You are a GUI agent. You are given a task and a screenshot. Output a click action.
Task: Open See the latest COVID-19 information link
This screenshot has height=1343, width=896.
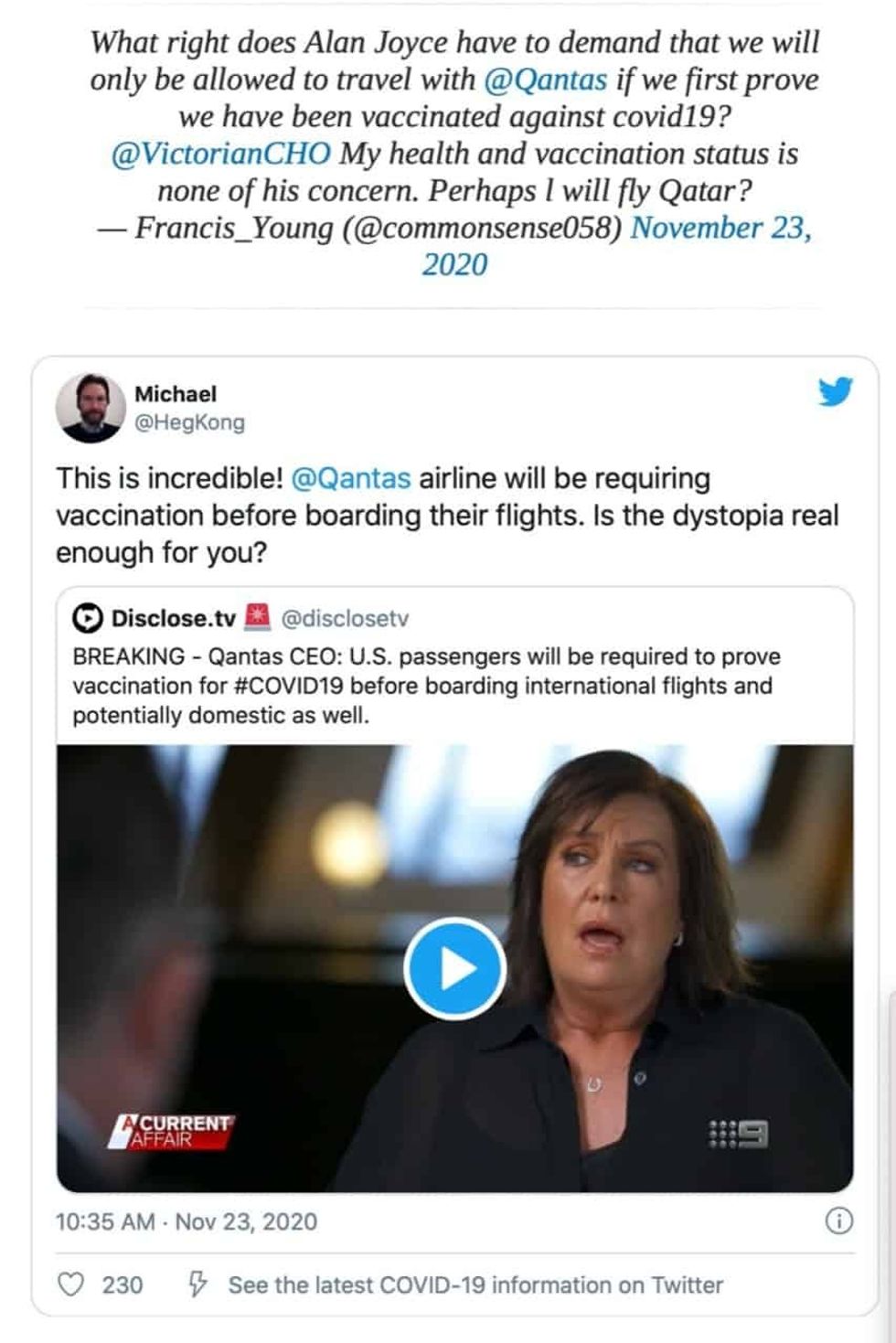point(475,1285)
